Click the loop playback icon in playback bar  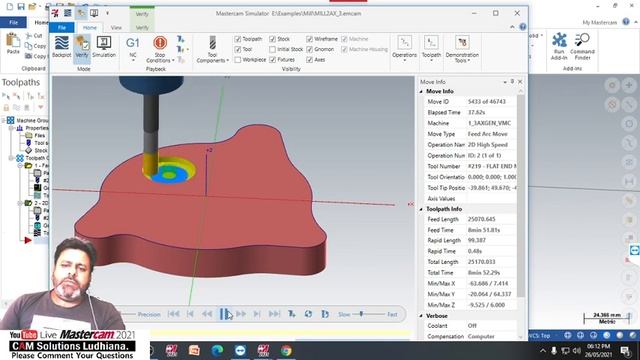coord(308,314)
